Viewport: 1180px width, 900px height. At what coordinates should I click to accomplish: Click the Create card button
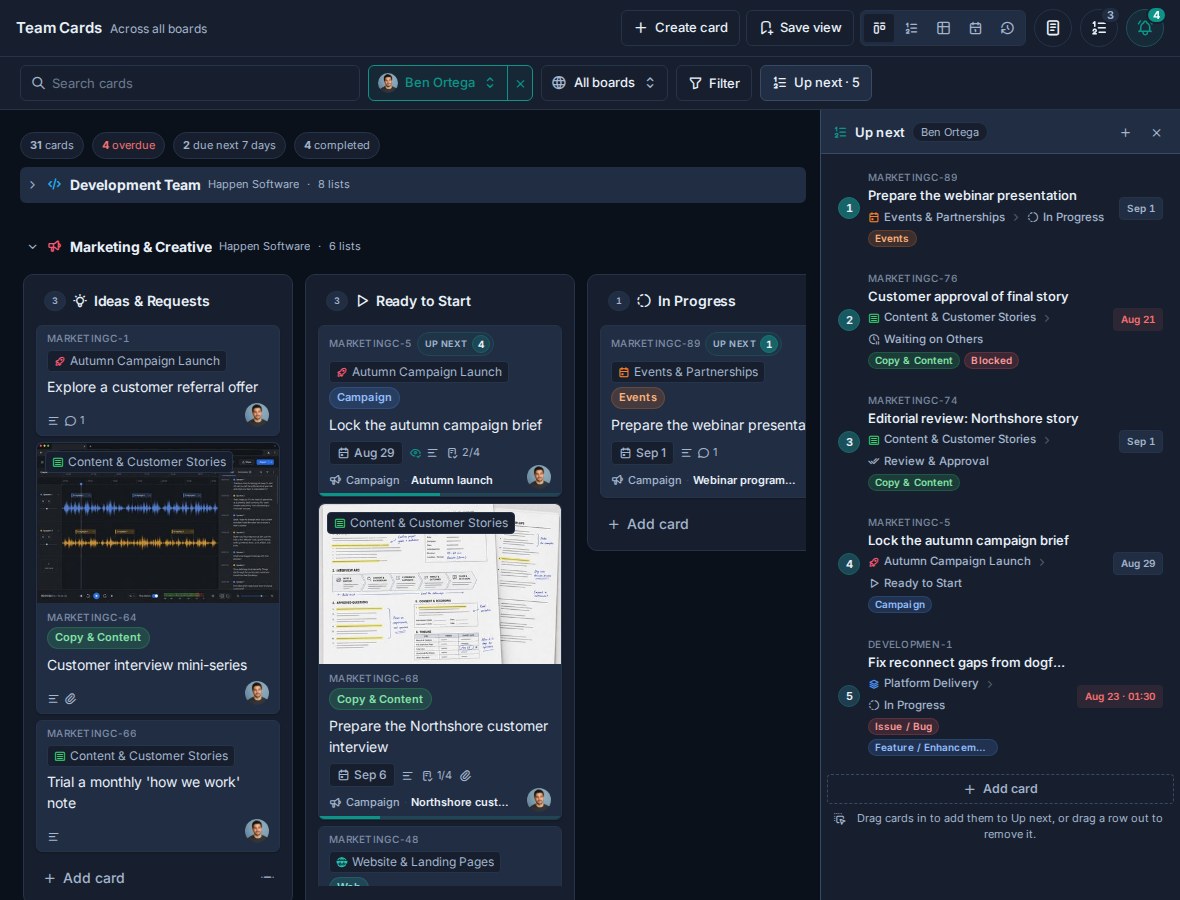[680, 28]
